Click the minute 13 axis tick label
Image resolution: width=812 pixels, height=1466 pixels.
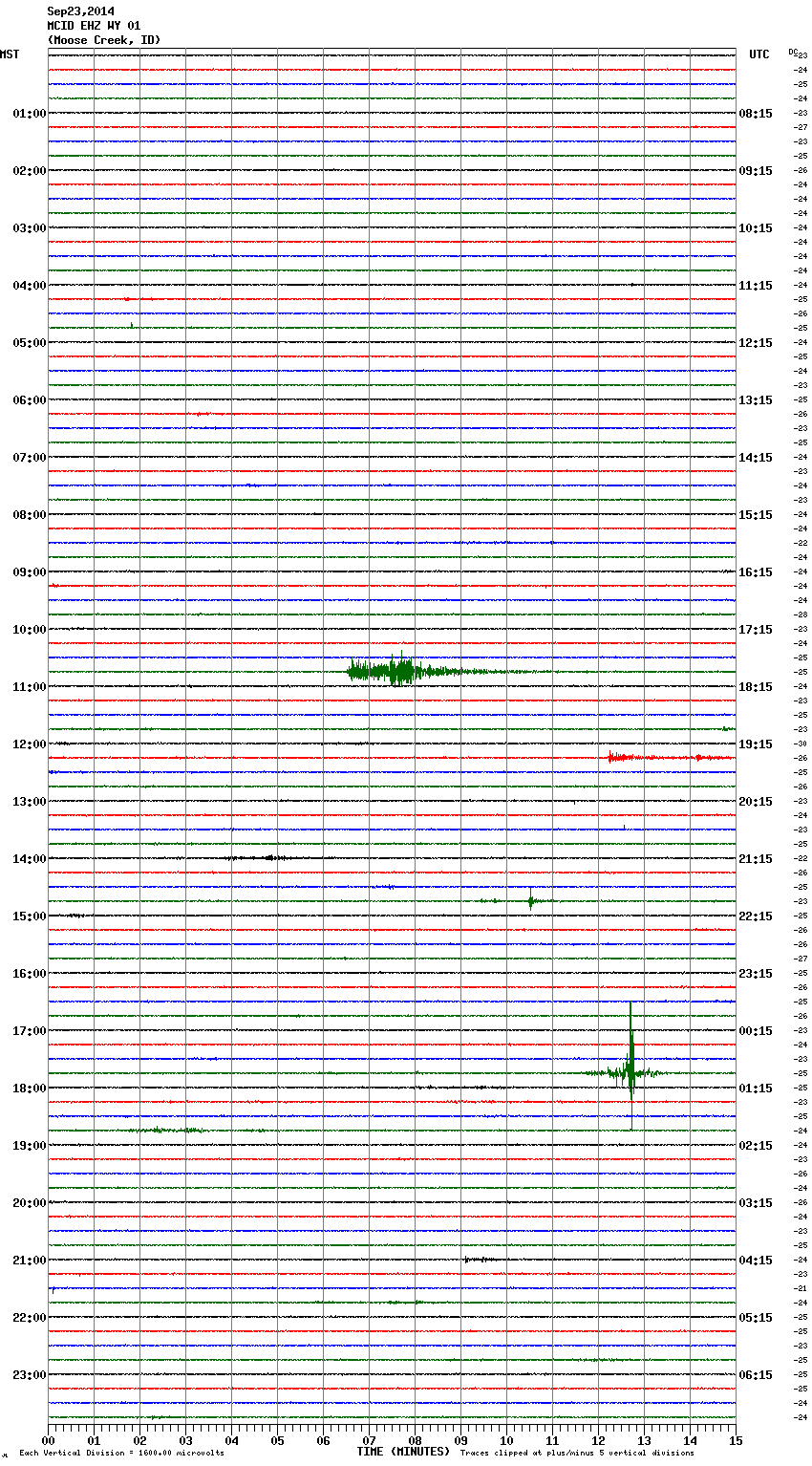pos(644,1441)
